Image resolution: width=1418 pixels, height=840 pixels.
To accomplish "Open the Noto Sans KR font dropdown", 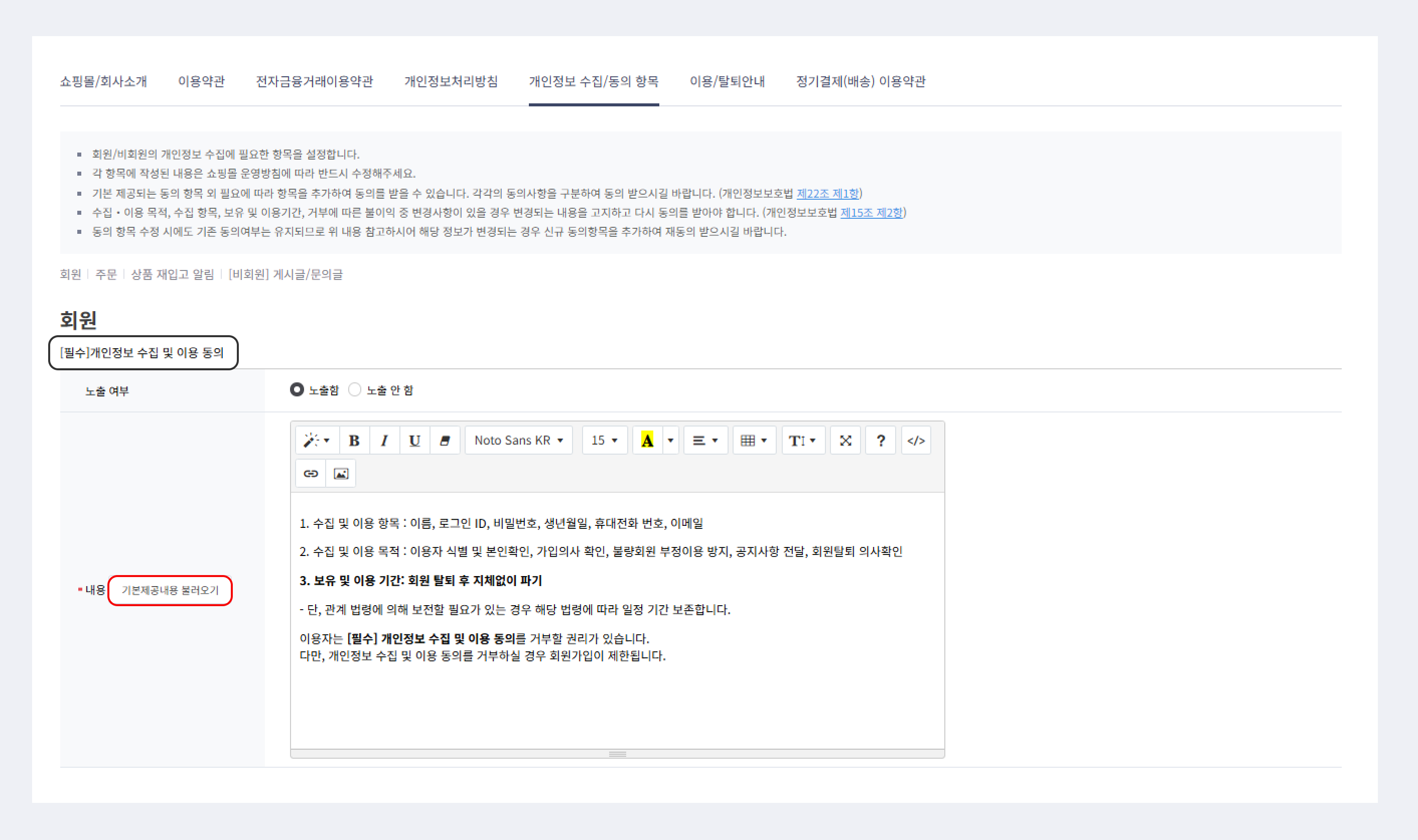I will [x=518, y=441].
